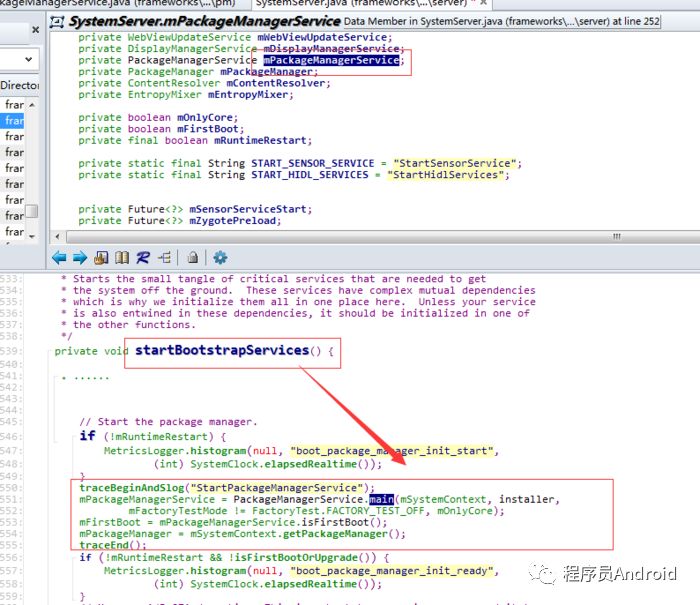Toggle the context window lock icon
Image resolution: width=700 pixels, height=605 pixels.
pos(192,258)
